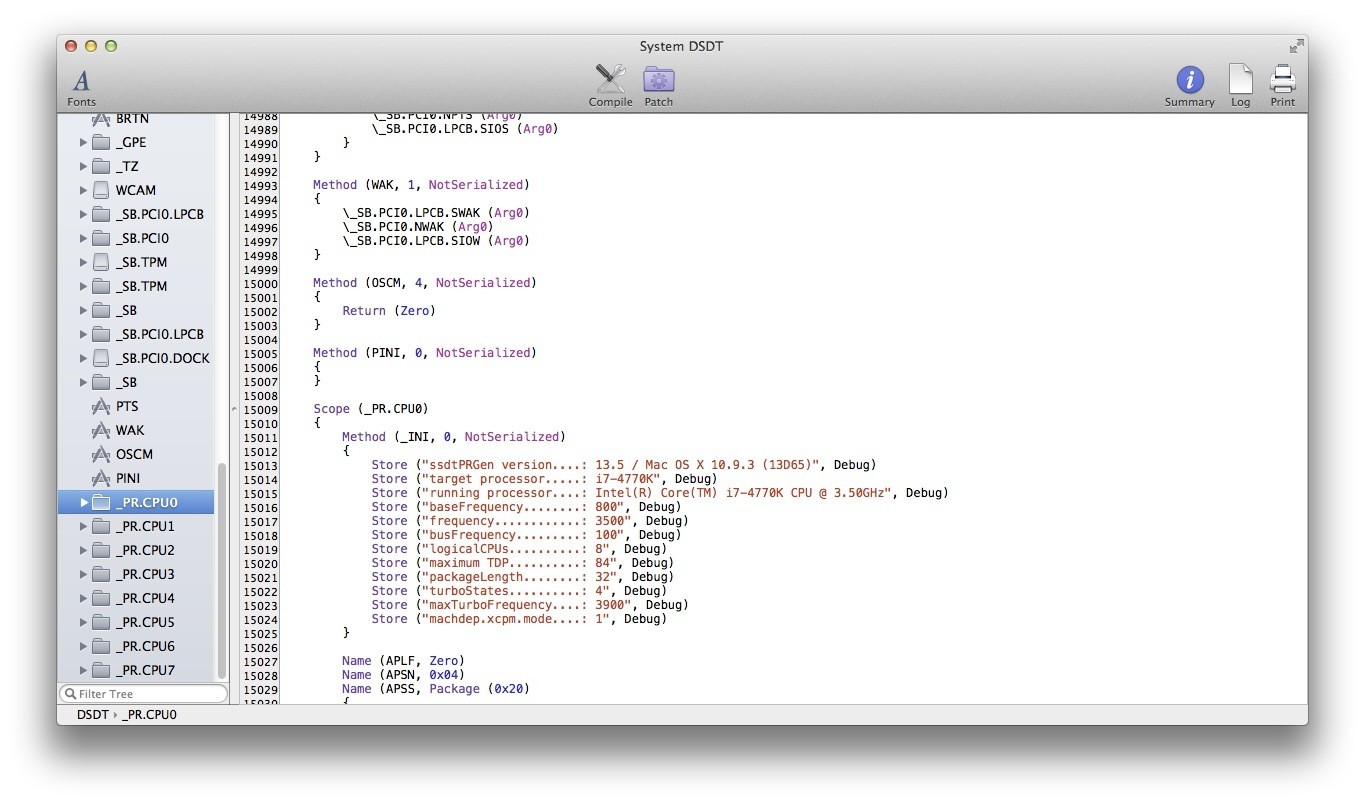Click the folder icon for _PR.CPU4
The image size is (1365, 804).
100,599
